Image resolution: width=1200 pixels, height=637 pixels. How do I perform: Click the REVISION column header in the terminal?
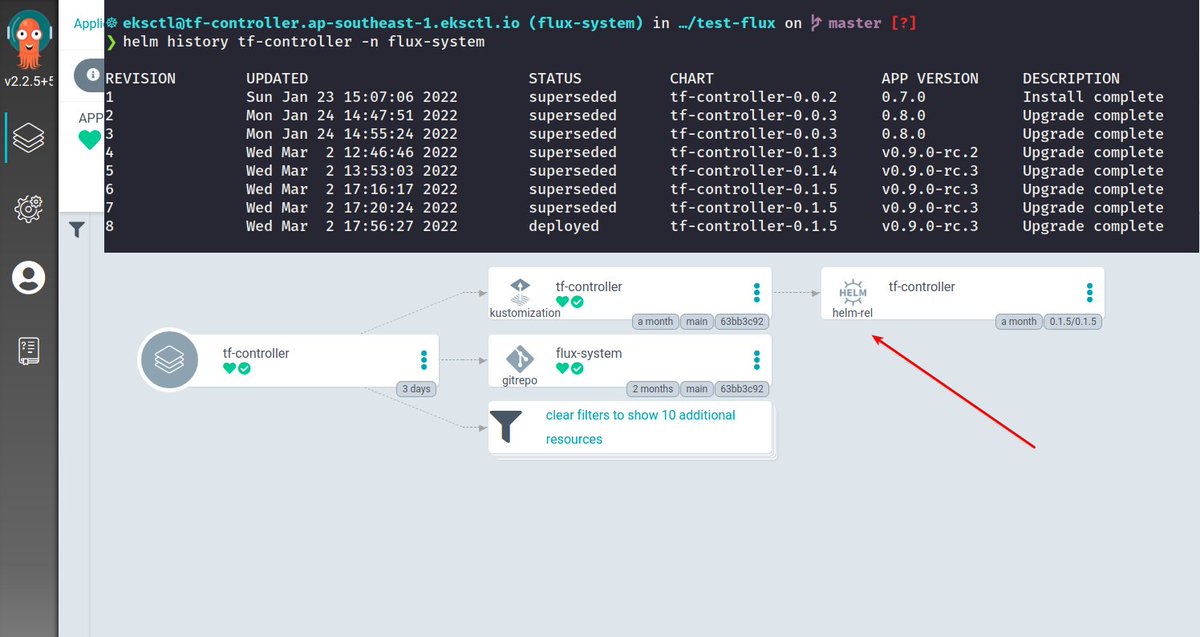[140, 78]
